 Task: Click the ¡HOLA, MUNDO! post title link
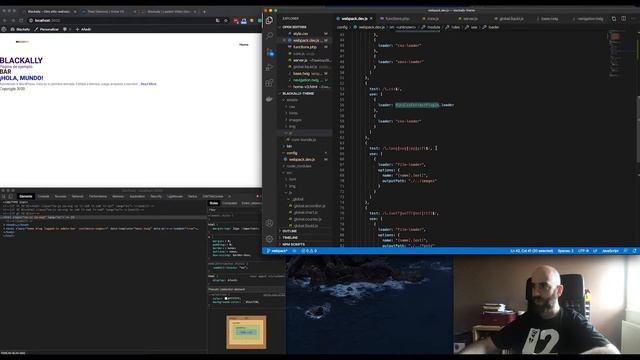pos(22,78)
